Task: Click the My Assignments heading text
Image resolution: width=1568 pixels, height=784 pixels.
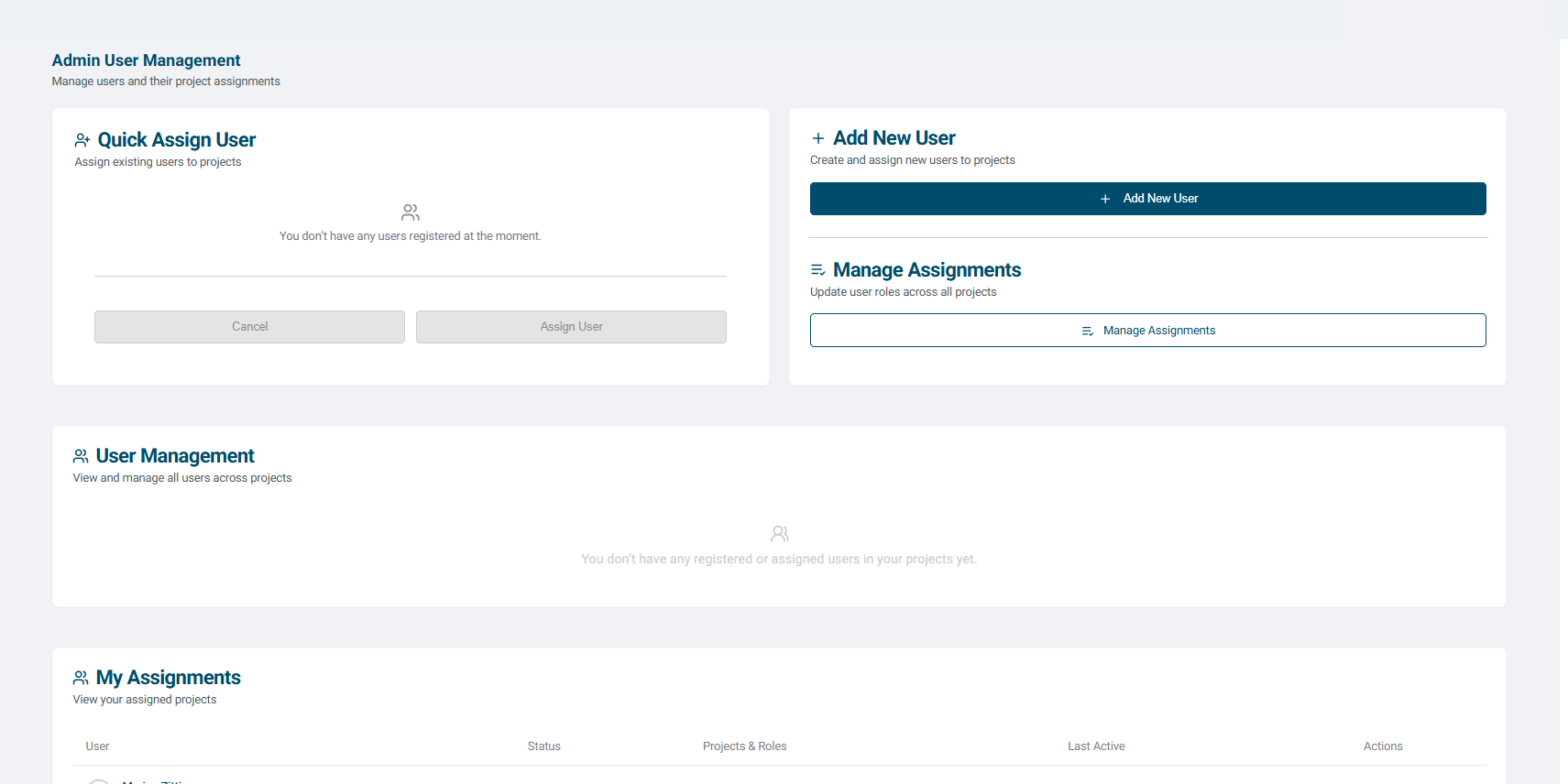Action: 169,678
